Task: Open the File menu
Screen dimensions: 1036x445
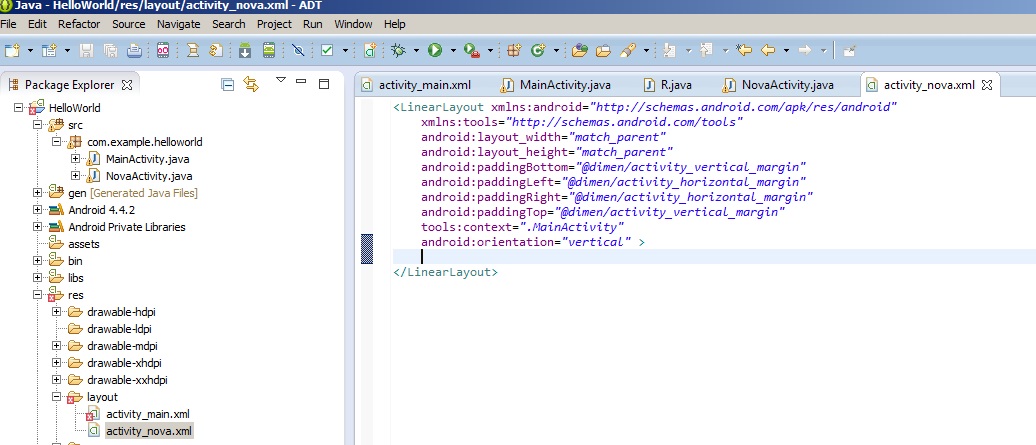Action: pos(8,24)
